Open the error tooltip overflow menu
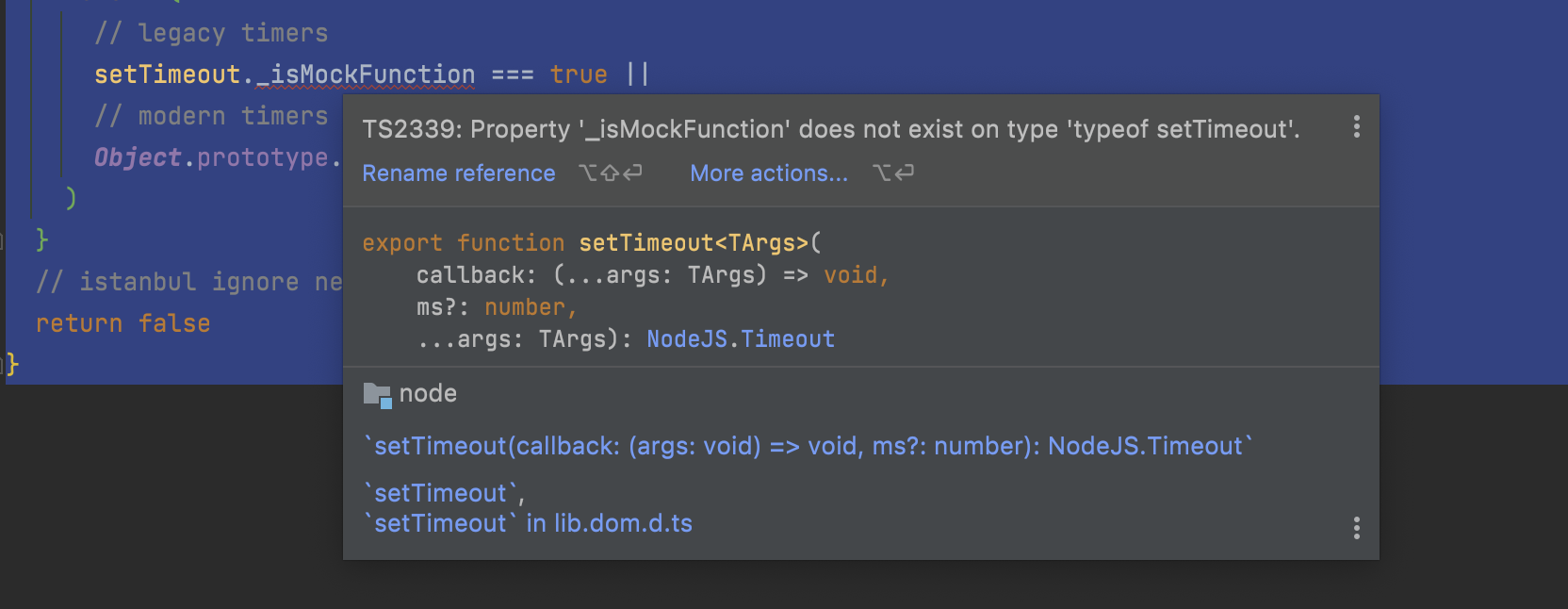The height and width of the screenshot is (609, 1568). click(1356, 125)
